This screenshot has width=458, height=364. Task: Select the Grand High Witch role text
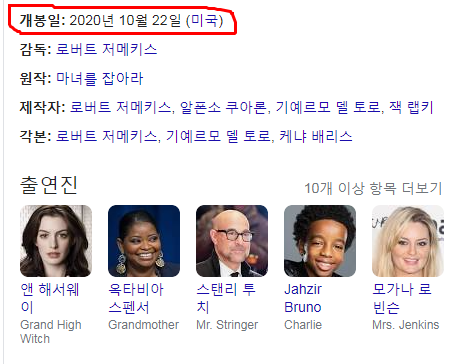(51, 332)
